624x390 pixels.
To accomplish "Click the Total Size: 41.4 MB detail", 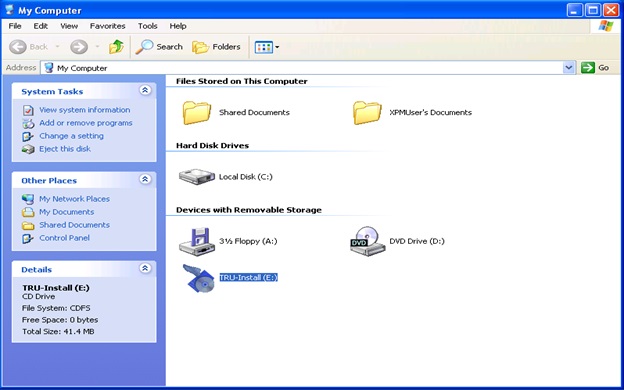I will click(x=58, y=332).
